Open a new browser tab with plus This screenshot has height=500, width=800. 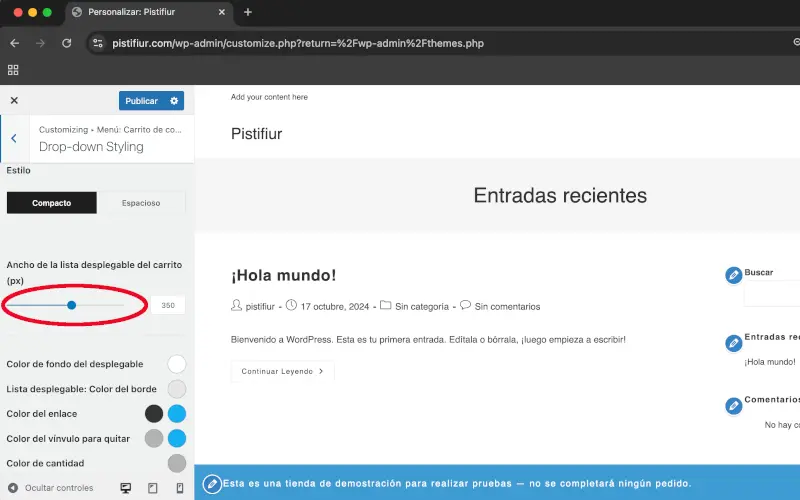click(248, 12)
